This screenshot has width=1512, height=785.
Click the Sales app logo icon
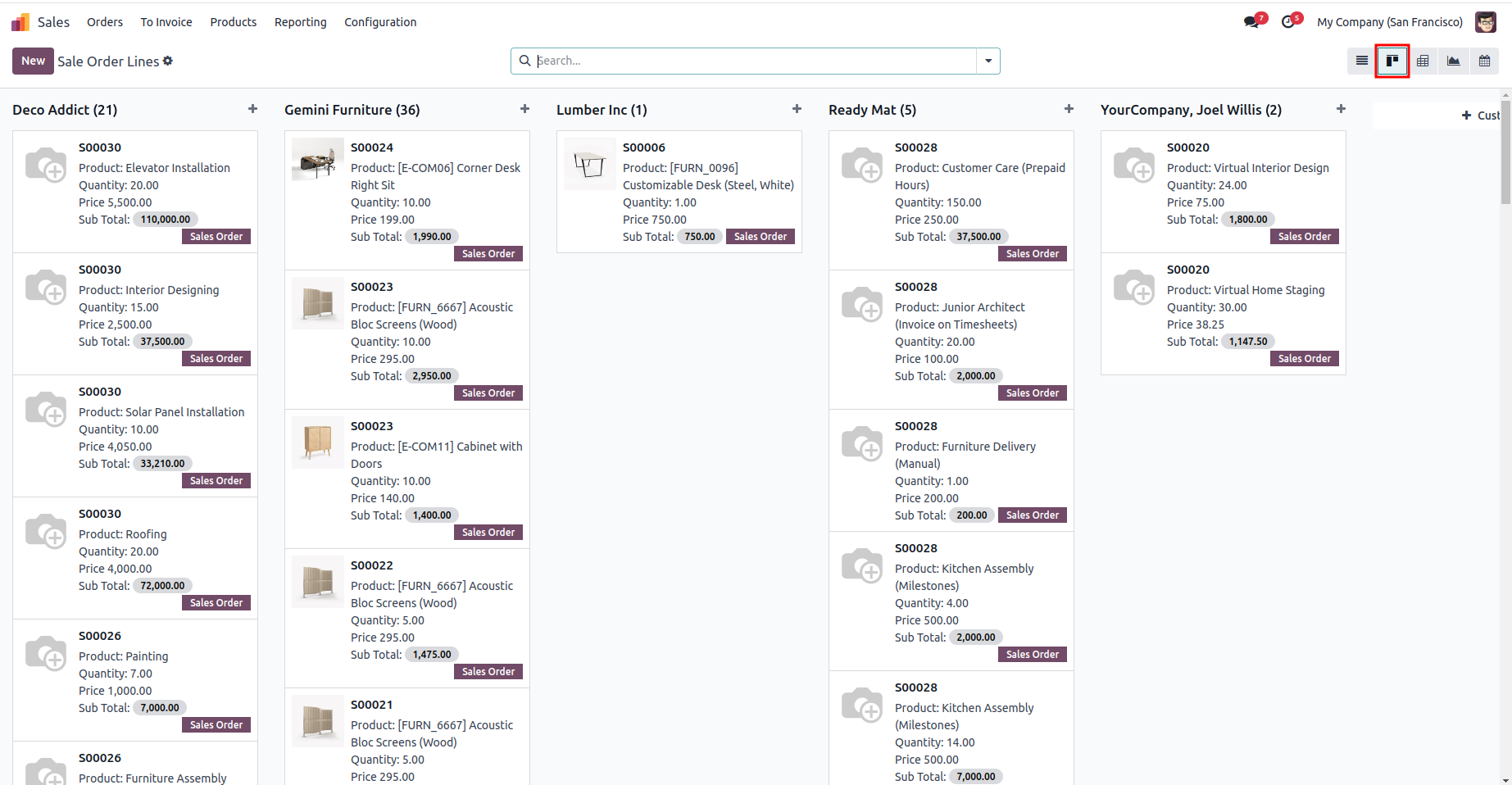(x=20, y=22)
